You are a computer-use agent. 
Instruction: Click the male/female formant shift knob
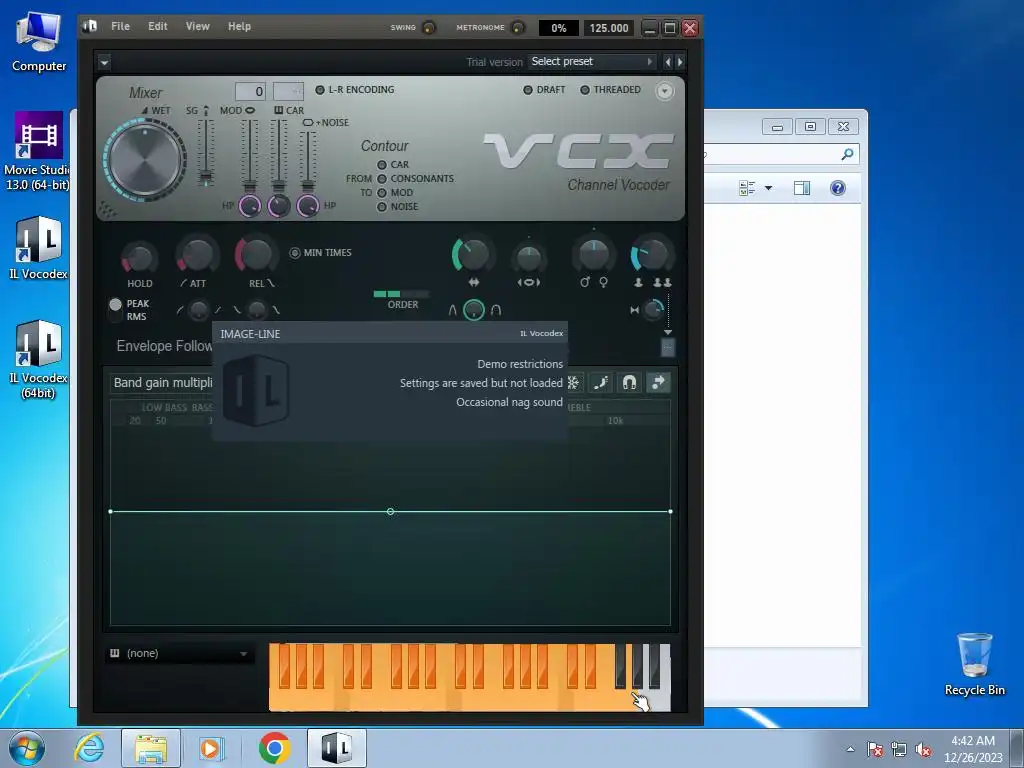(x=594, y=255)
